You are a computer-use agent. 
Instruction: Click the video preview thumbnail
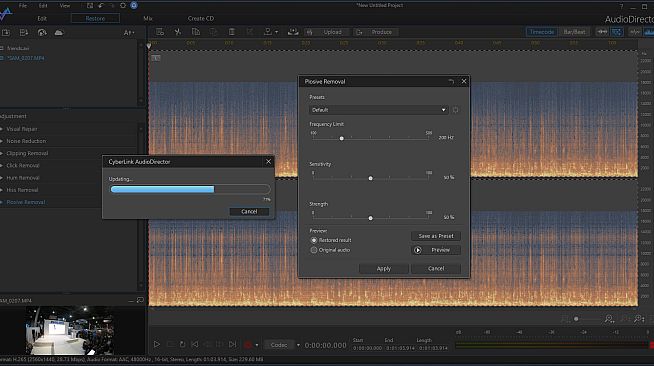(69, 331)
